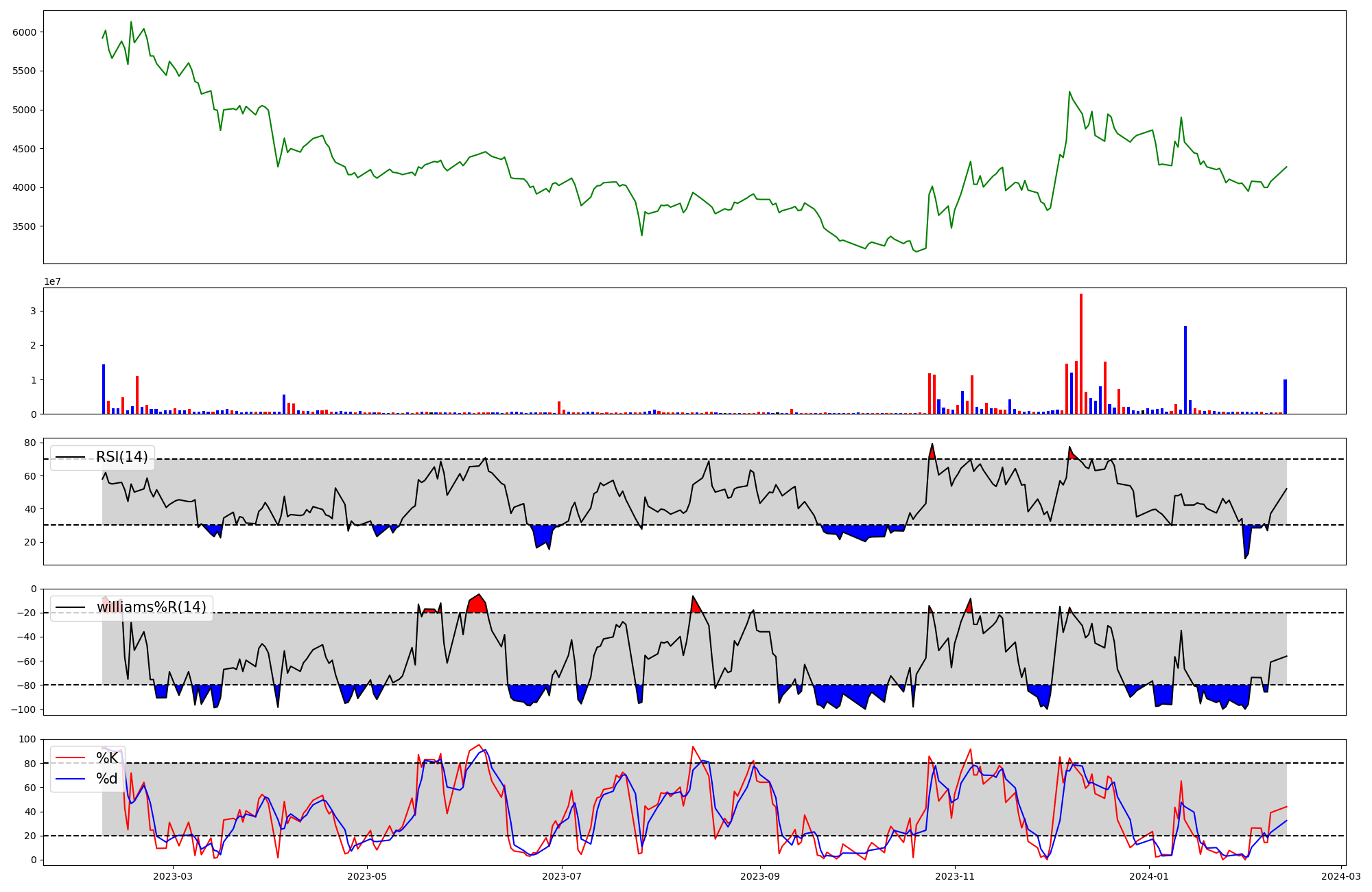Select the red %K legend entry
The image size is (1372, 892).
106,758
